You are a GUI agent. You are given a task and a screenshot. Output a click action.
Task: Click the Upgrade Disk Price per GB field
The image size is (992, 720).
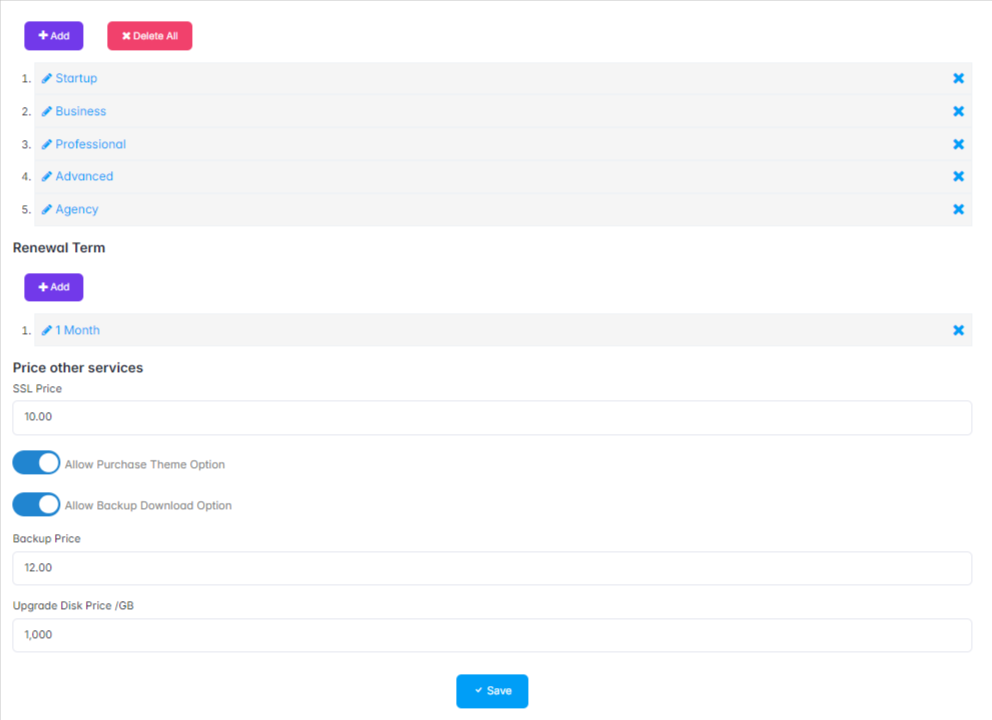tap(492, 634)
